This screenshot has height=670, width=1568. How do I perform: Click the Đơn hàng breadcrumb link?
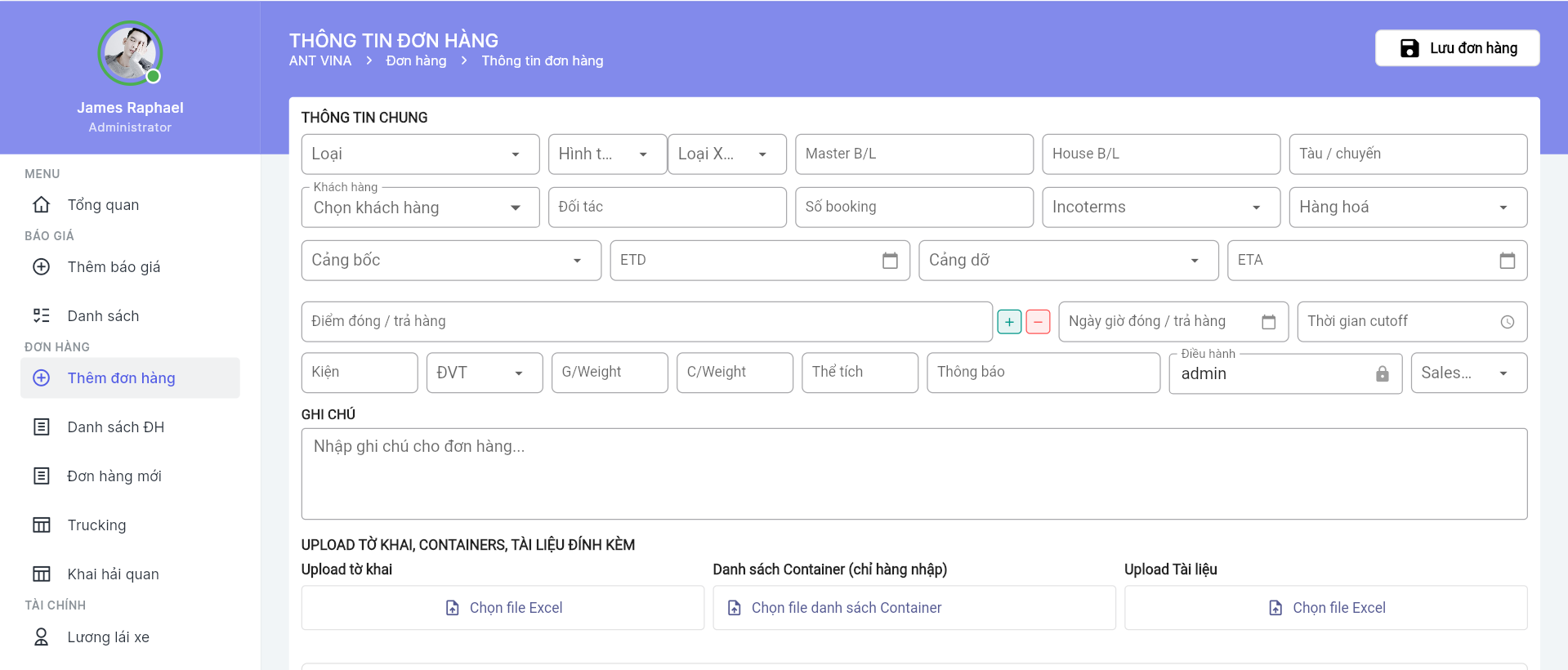(x=416, y=61)
